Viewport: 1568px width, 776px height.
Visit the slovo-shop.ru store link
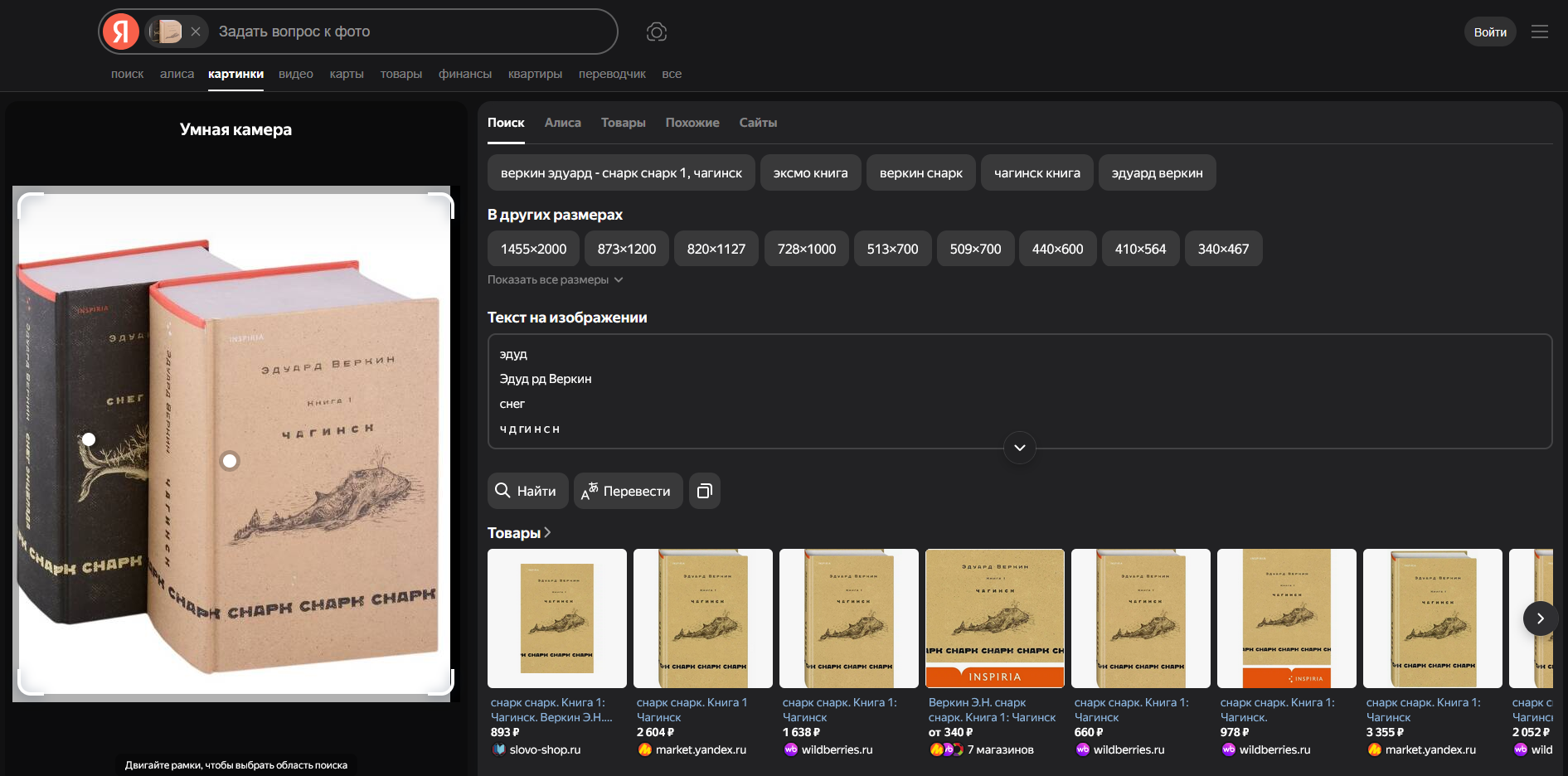tap(536, 749)
